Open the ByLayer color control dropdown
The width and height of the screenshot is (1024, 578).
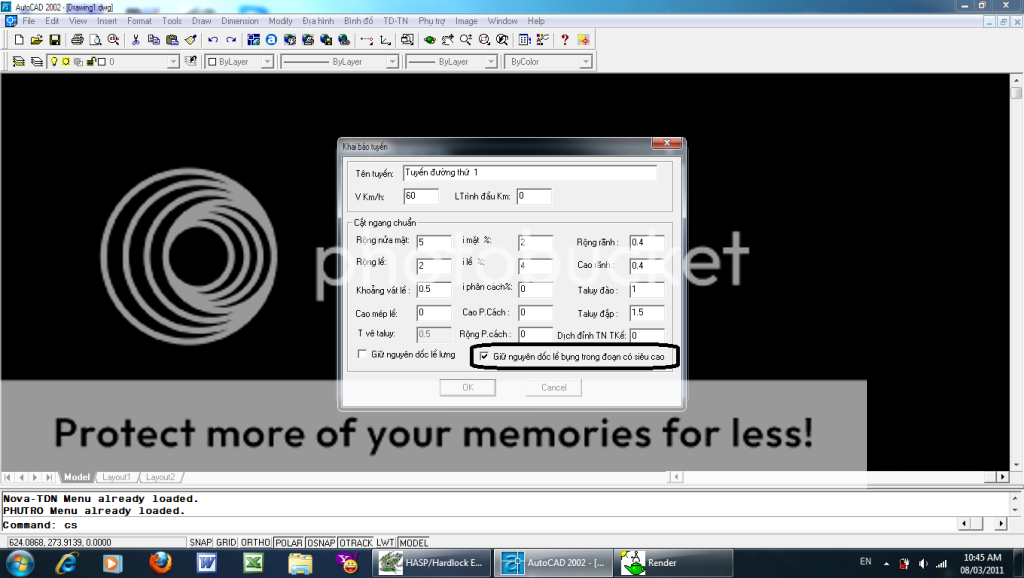(x=267, y=61)
